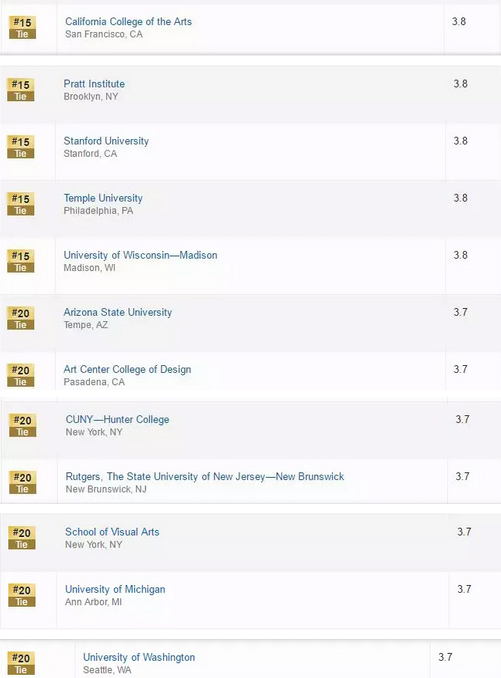
Task: Select 'San Francisco, CA' location text
Action: click(104, 34)
